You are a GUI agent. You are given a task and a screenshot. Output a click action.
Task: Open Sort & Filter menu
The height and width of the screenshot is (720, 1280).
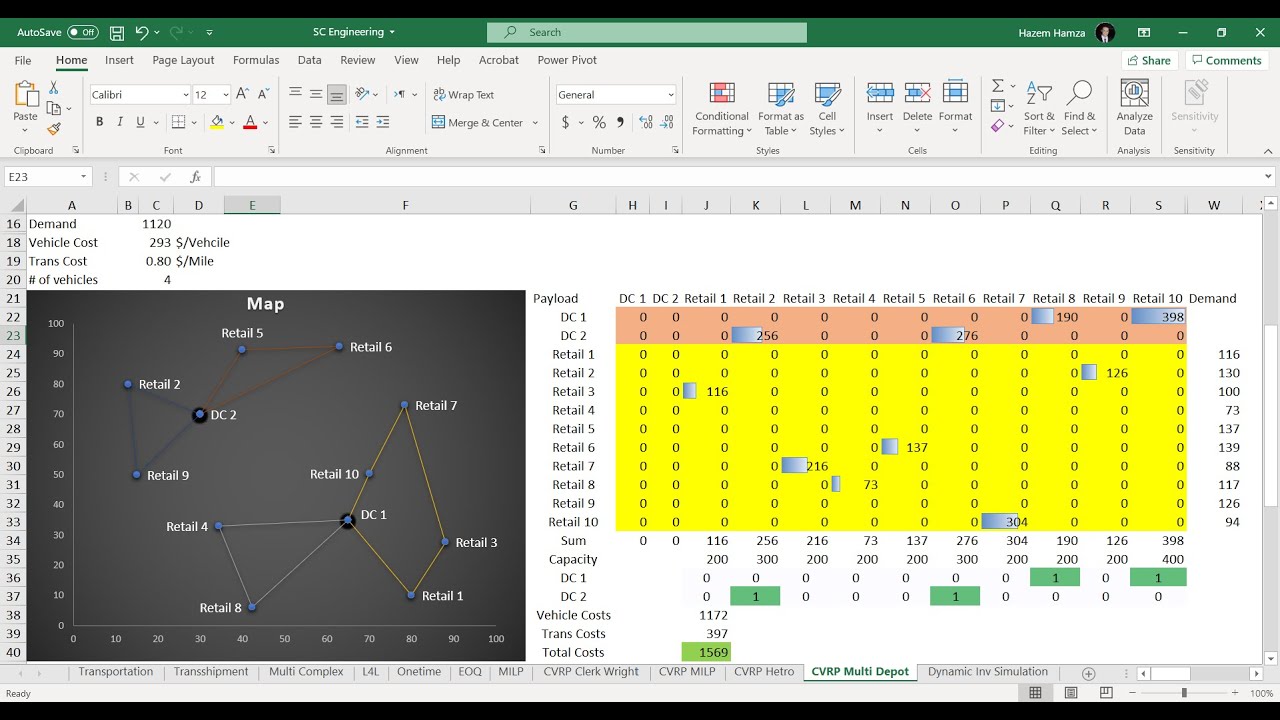coord(1040,109)
